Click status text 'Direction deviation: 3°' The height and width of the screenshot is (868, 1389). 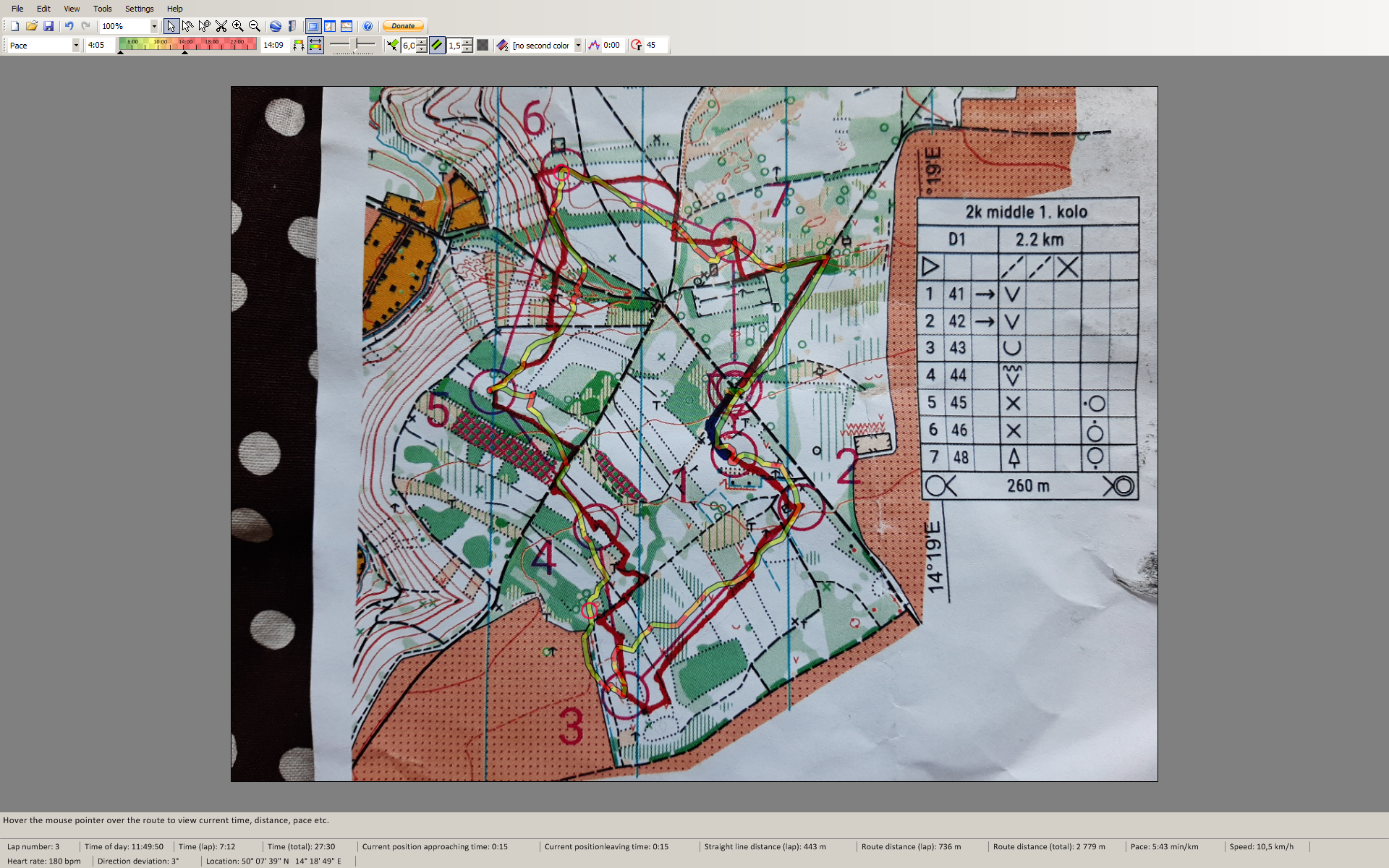[138, 861]
